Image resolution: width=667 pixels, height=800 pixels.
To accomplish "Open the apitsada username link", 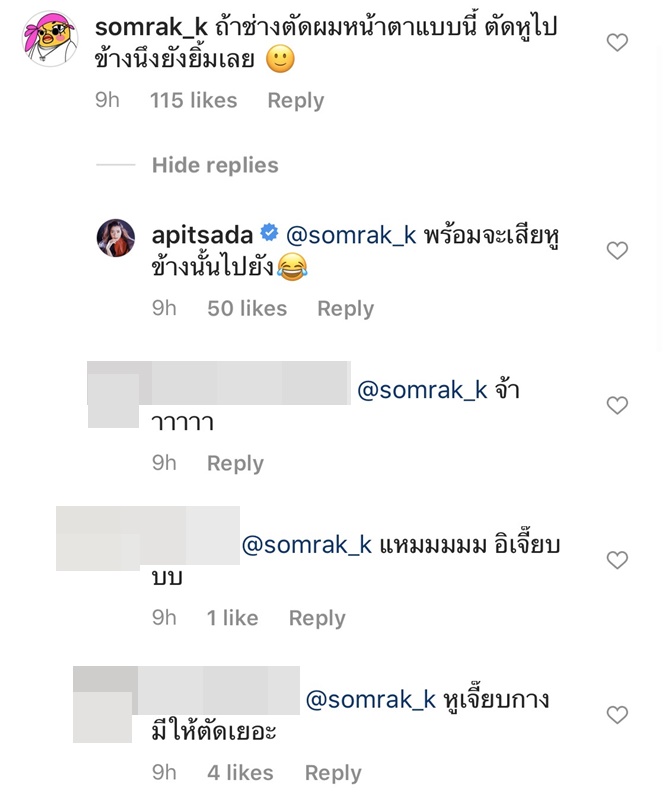I will click(x=202, y=235).
